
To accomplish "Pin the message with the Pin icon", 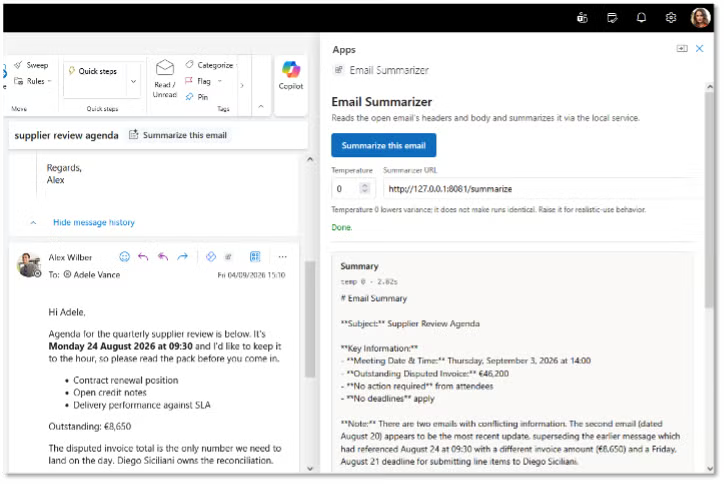I will (x=197, y=97).
